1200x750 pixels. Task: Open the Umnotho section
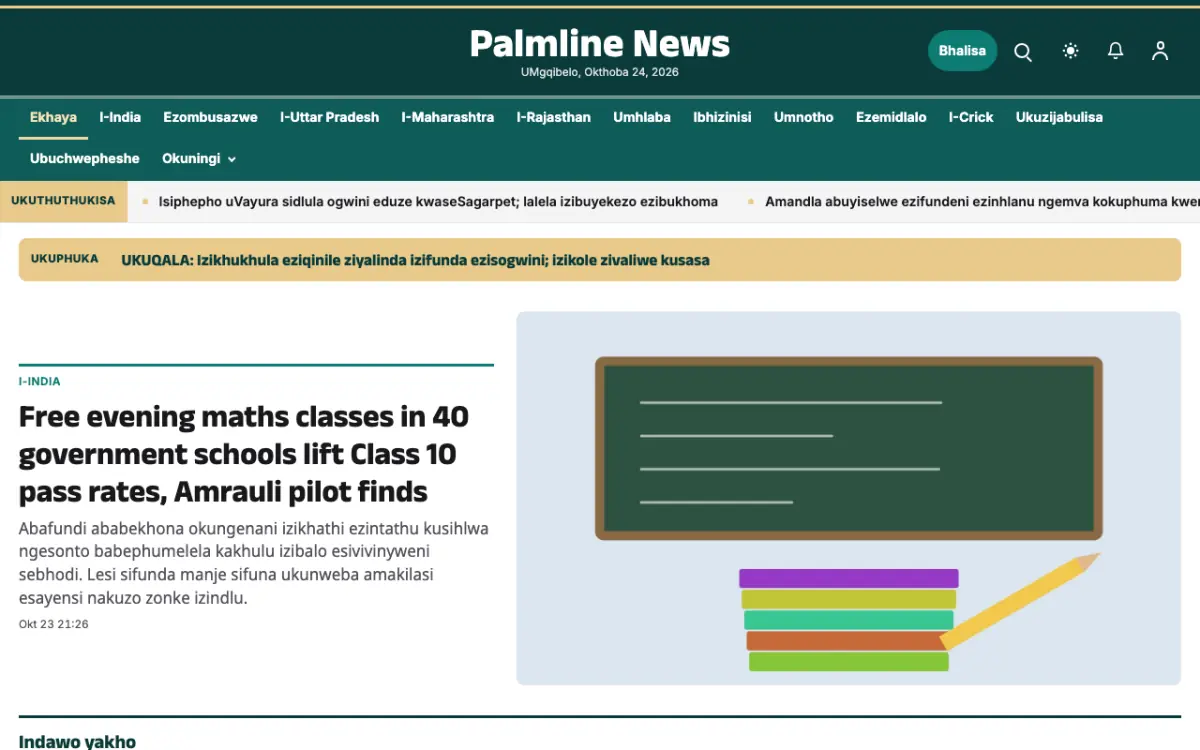[803, 117]
